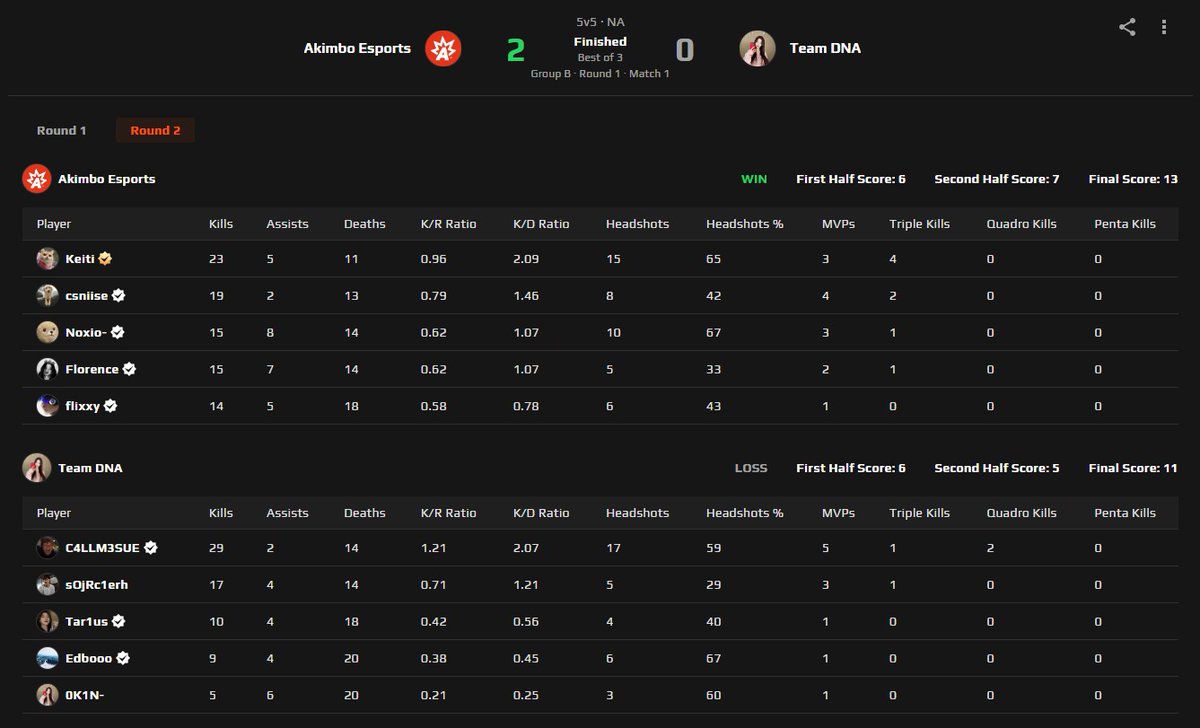Click the verified badge beside Noxio-
Image resolution: width=1200 pixels, height=728 pixels.
coord(117,332)
